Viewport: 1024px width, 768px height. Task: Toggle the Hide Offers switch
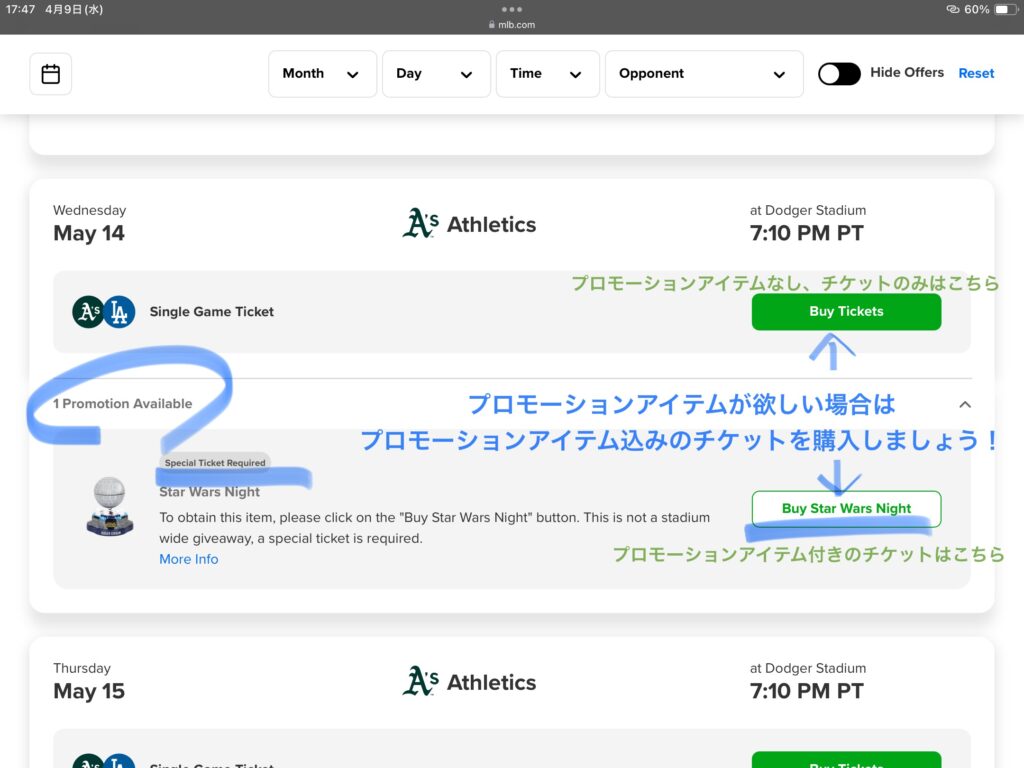[x=839, y=74]
